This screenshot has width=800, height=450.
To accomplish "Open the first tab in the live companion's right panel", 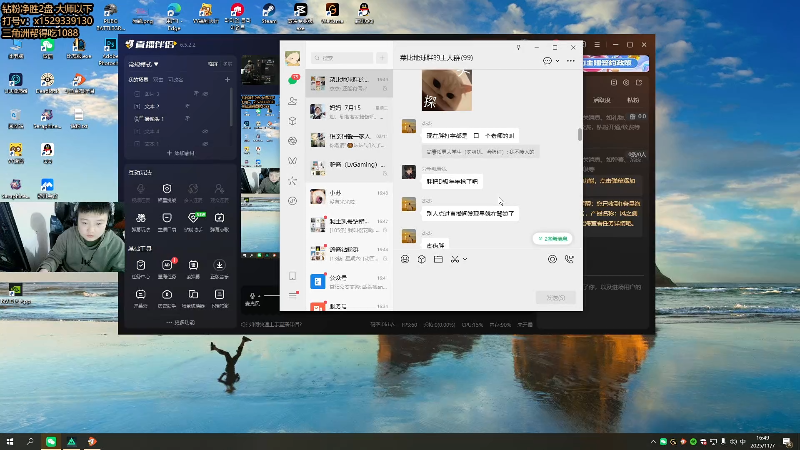I will tap(602, 100).
